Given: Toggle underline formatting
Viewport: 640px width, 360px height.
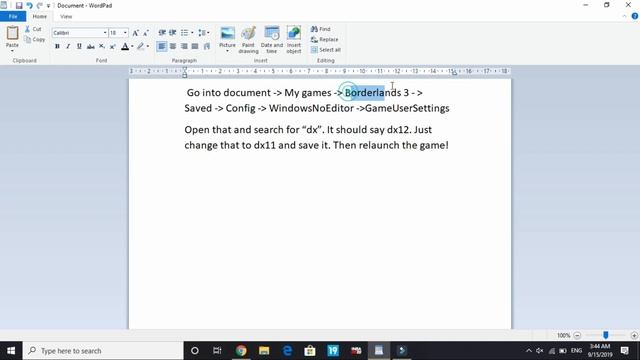Looking at the screenshot, I should coord(79,46).
